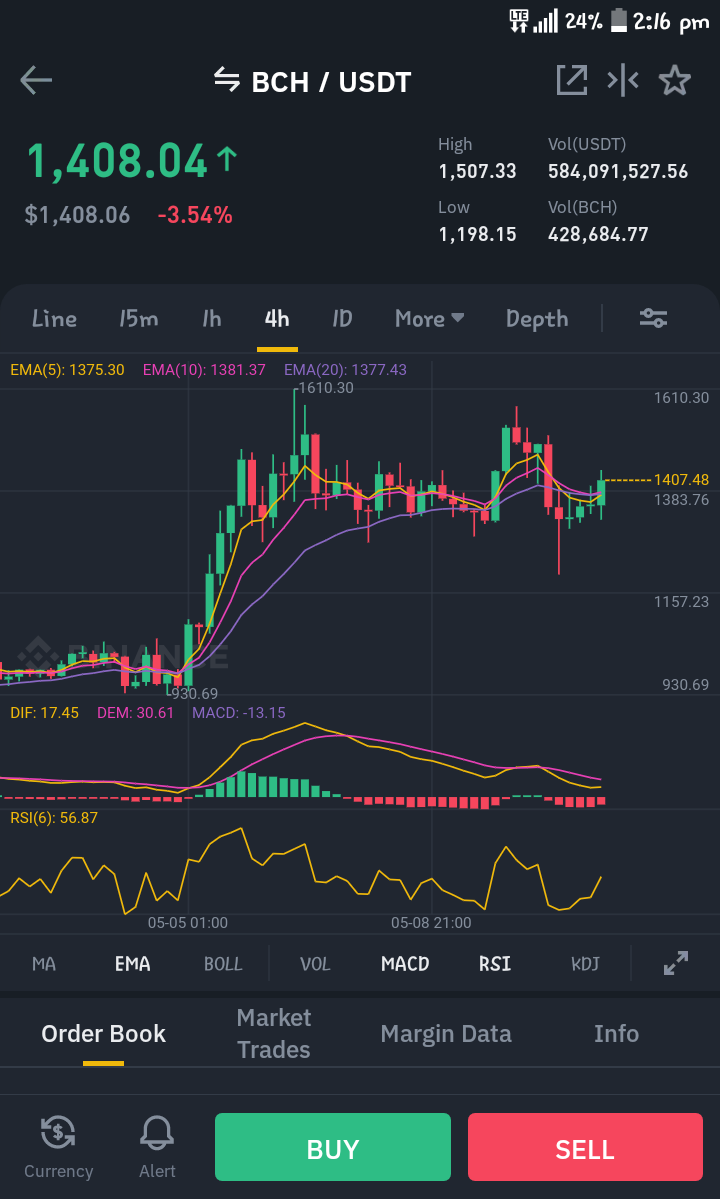
Task: Tap the chart compare/split icon
Action: pyautogui.click(x=623, y=80)
